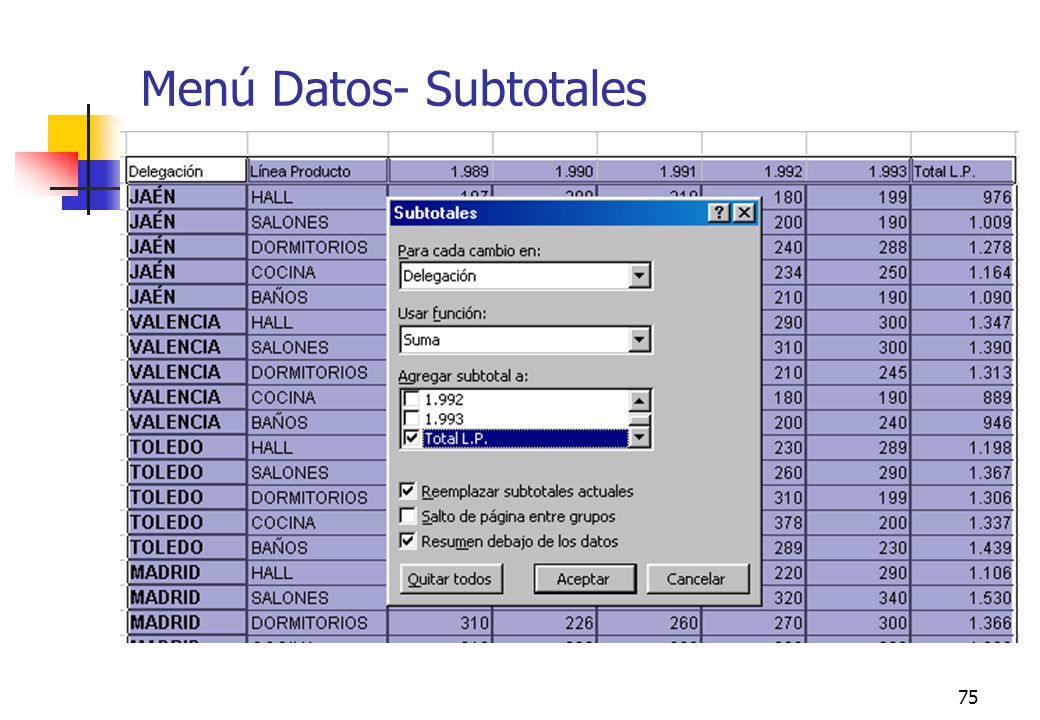The height and width of the screenshot is (720, 1040).
Task: Click the total cell 1.530
Action: [x=964, y=597]
